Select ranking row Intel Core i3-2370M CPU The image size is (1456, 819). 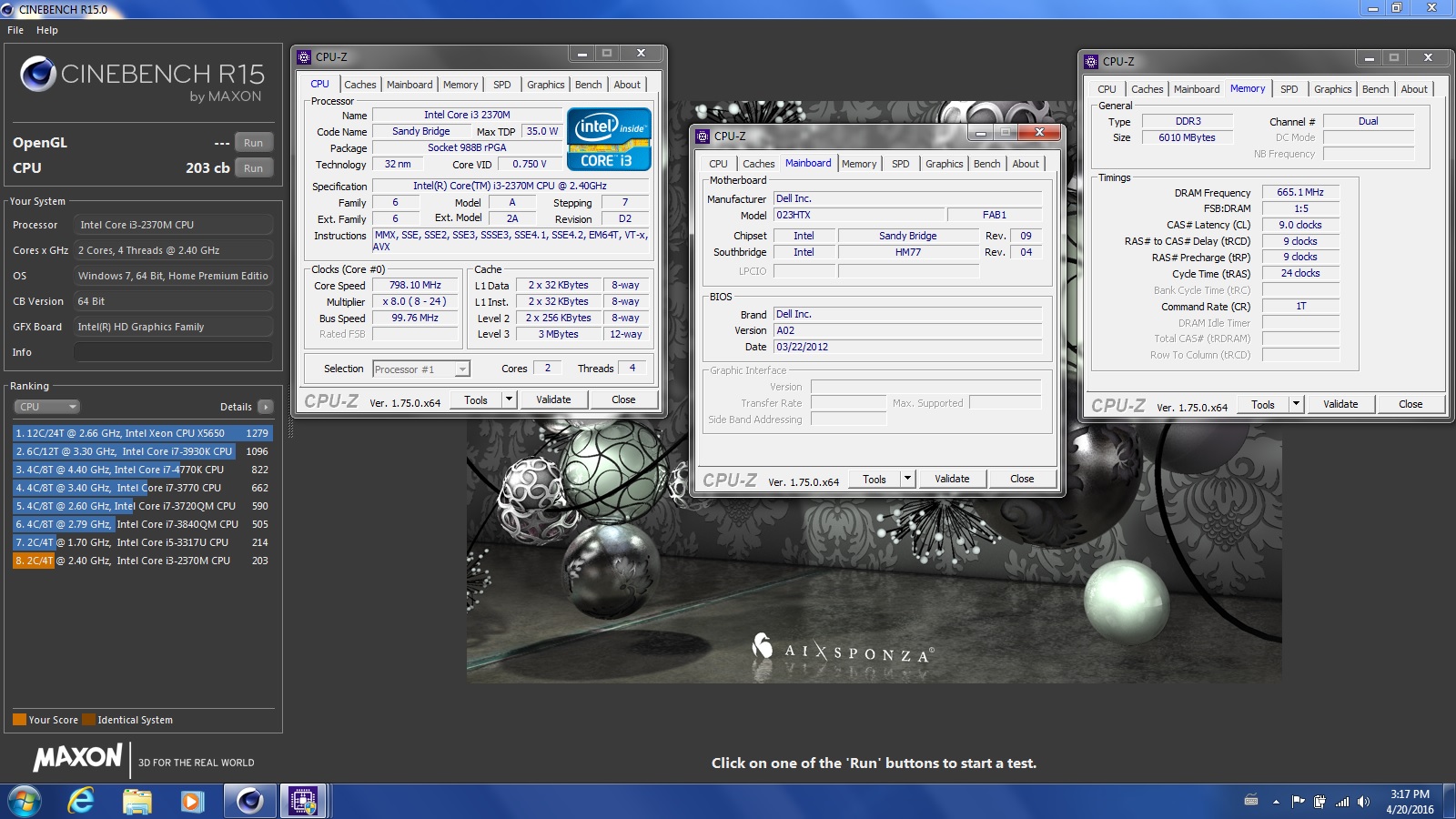tap(143, 561)
